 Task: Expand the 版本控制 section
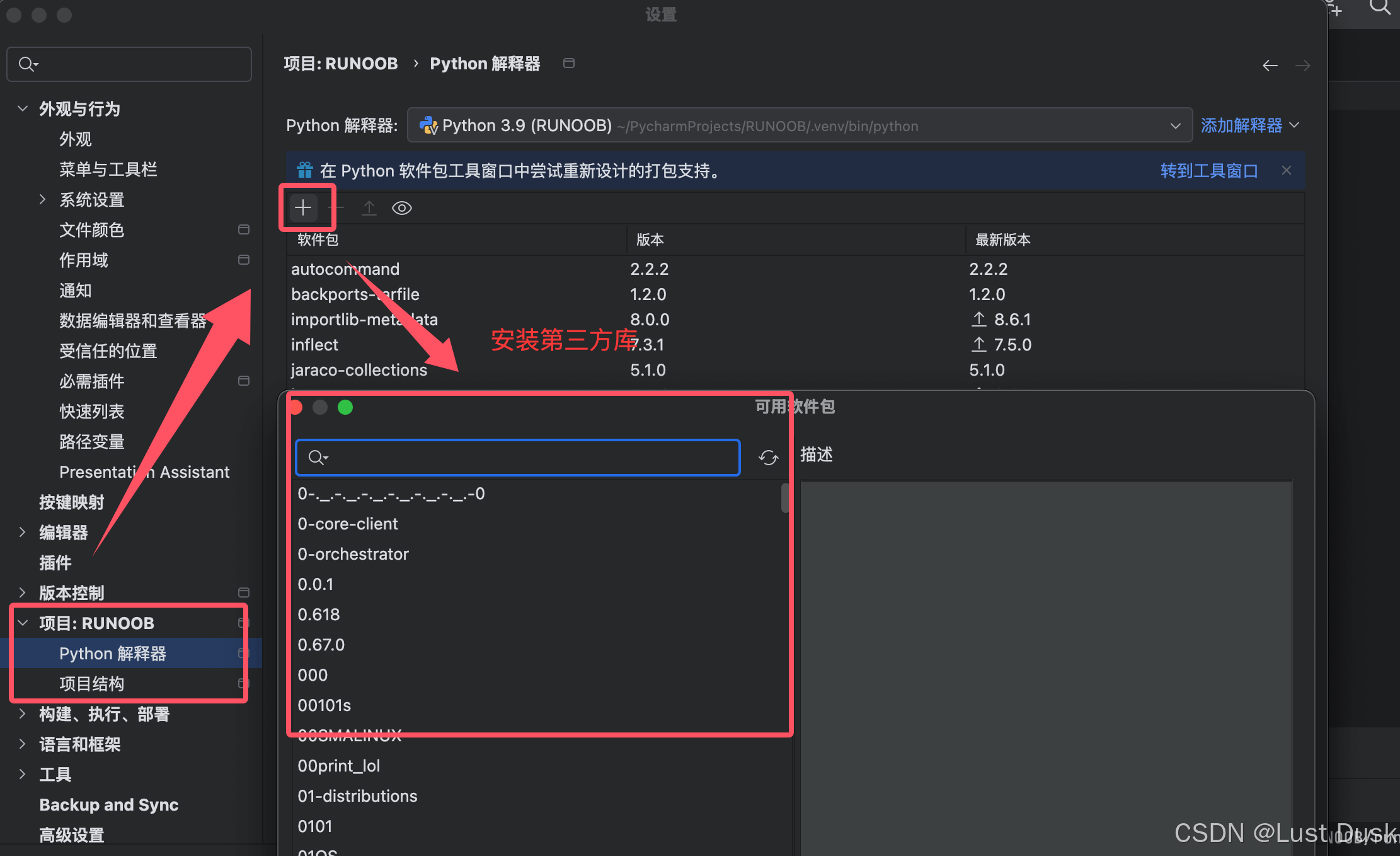tap(23, 593)
